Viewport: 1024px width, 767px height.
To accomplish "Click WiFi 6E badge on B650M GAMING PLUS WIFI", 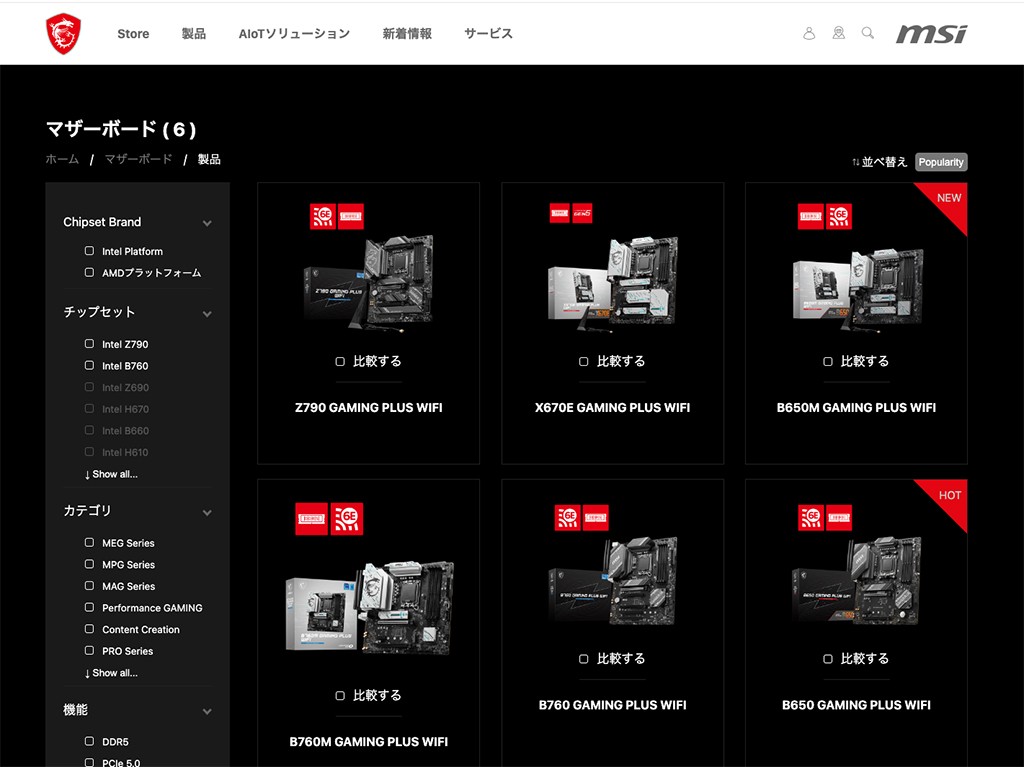I will (x=839, y=216).
